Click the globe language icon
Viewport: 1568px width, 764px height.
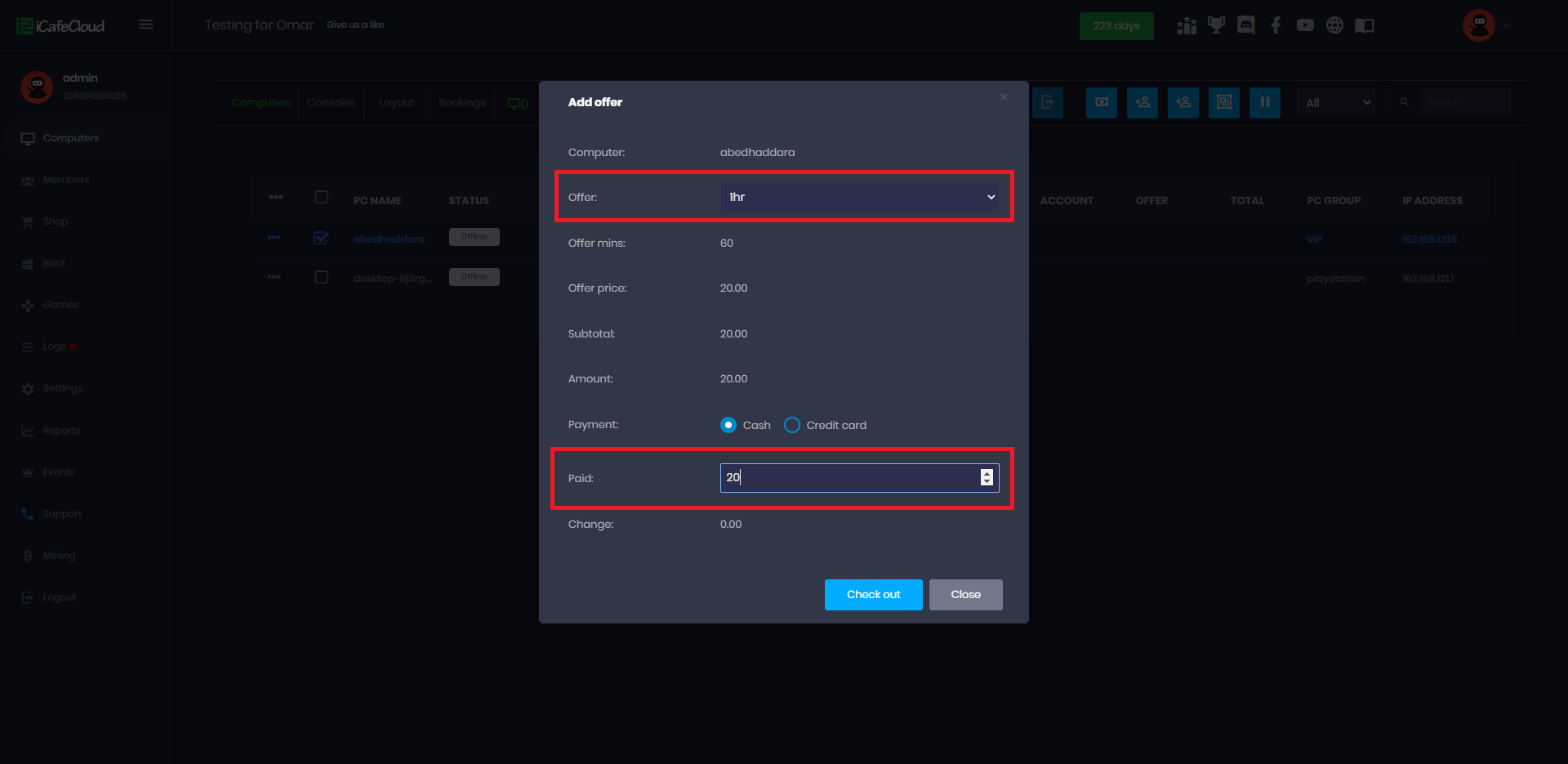(1334, 25)
